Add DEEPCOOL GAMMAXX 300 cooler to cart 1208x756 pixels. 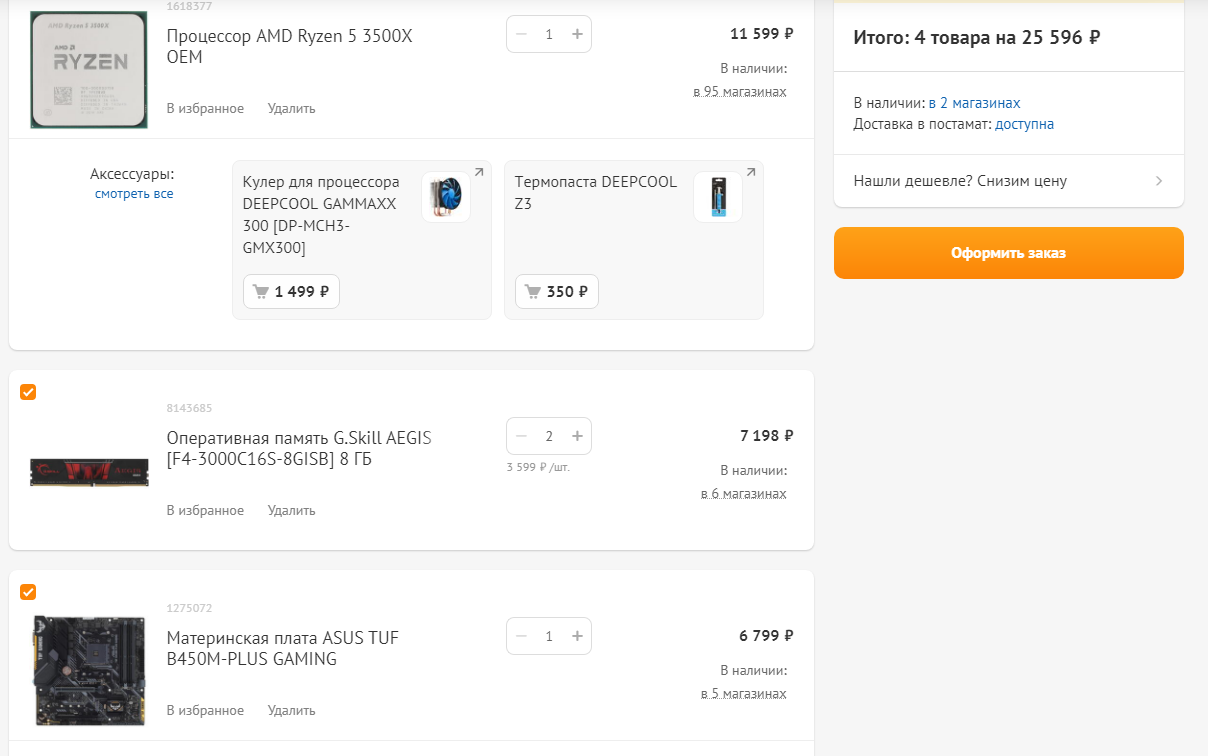(x=291, y=292)
